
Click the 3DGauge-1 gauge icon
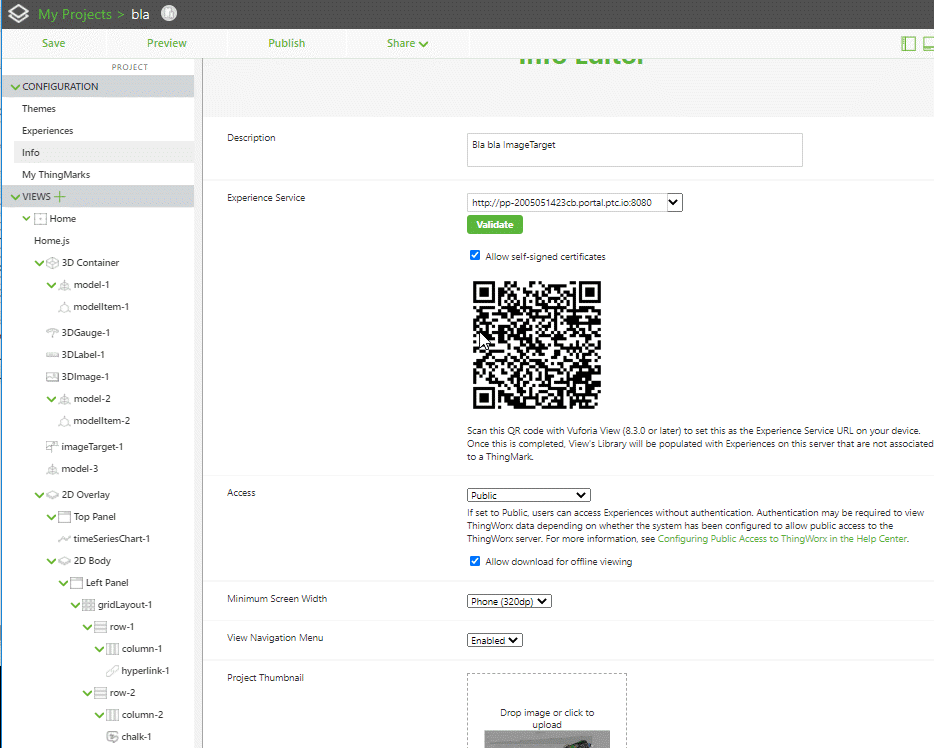pyautogui.click(x=52, y=332)
